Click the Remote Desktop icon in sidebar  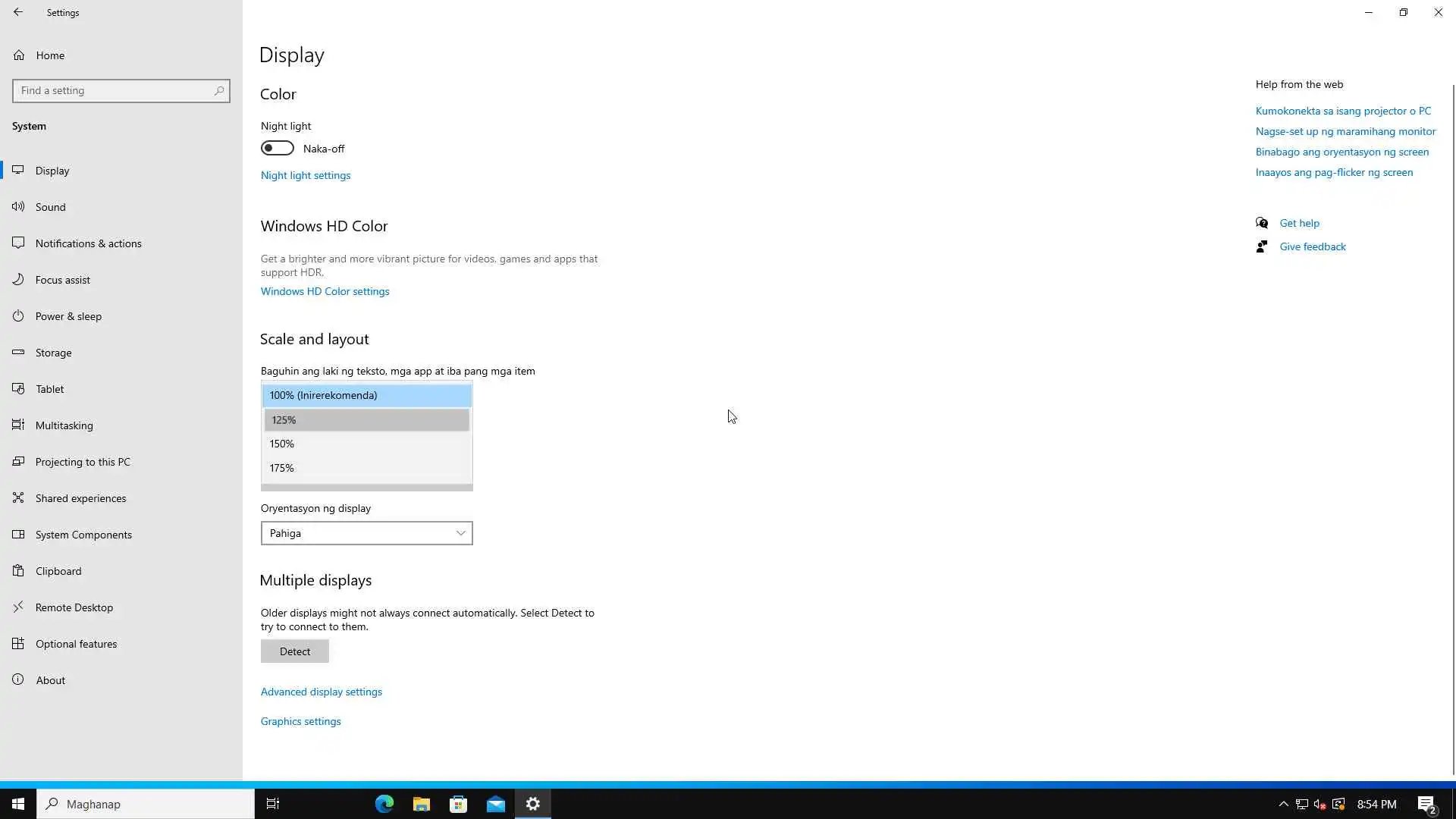click(18, 607)
